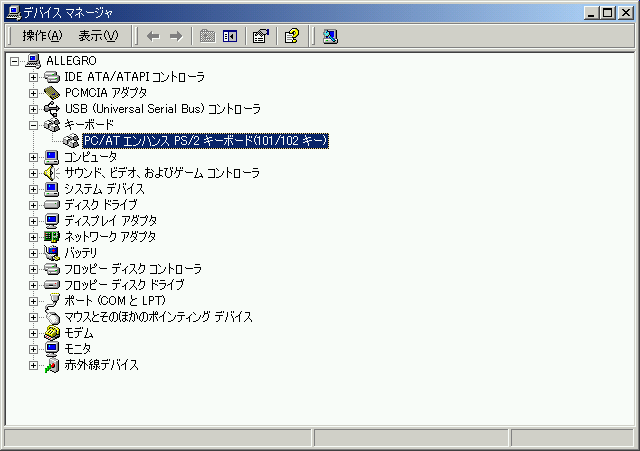Click the sound speaker icon
The height and width of the screenshot is (451, 640).
pos(52,173)
